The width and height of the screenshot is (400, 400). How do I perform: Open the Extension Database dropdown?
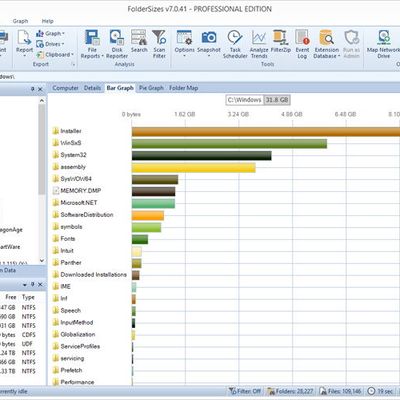point(327,44)
